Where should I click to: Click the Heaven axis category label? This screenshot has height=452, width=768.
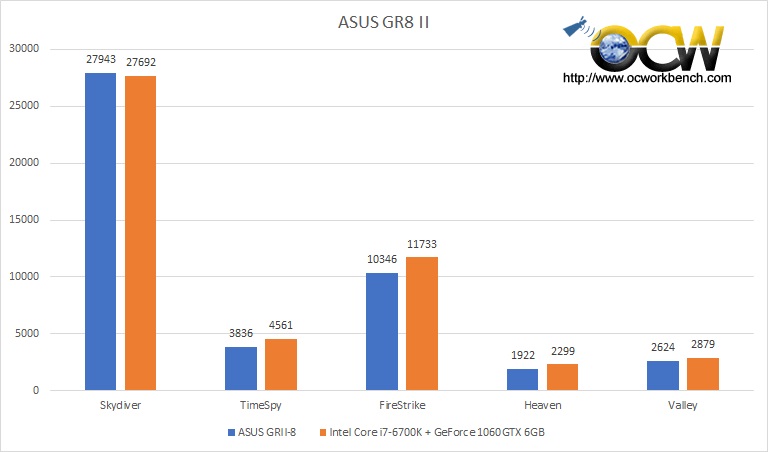543,405
